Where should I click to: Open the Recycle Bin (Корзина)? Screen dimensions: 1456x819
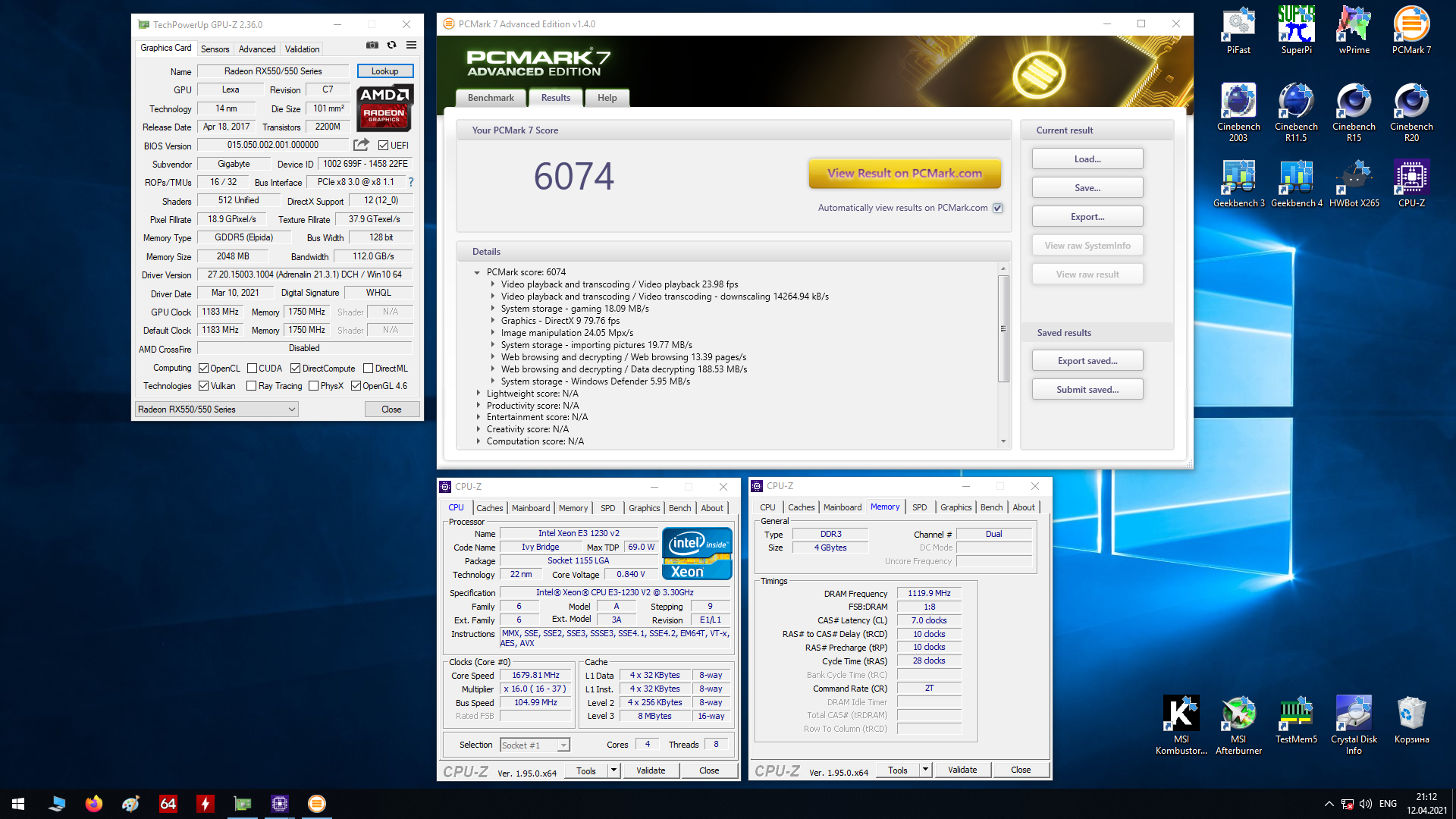pos(1411,720)
